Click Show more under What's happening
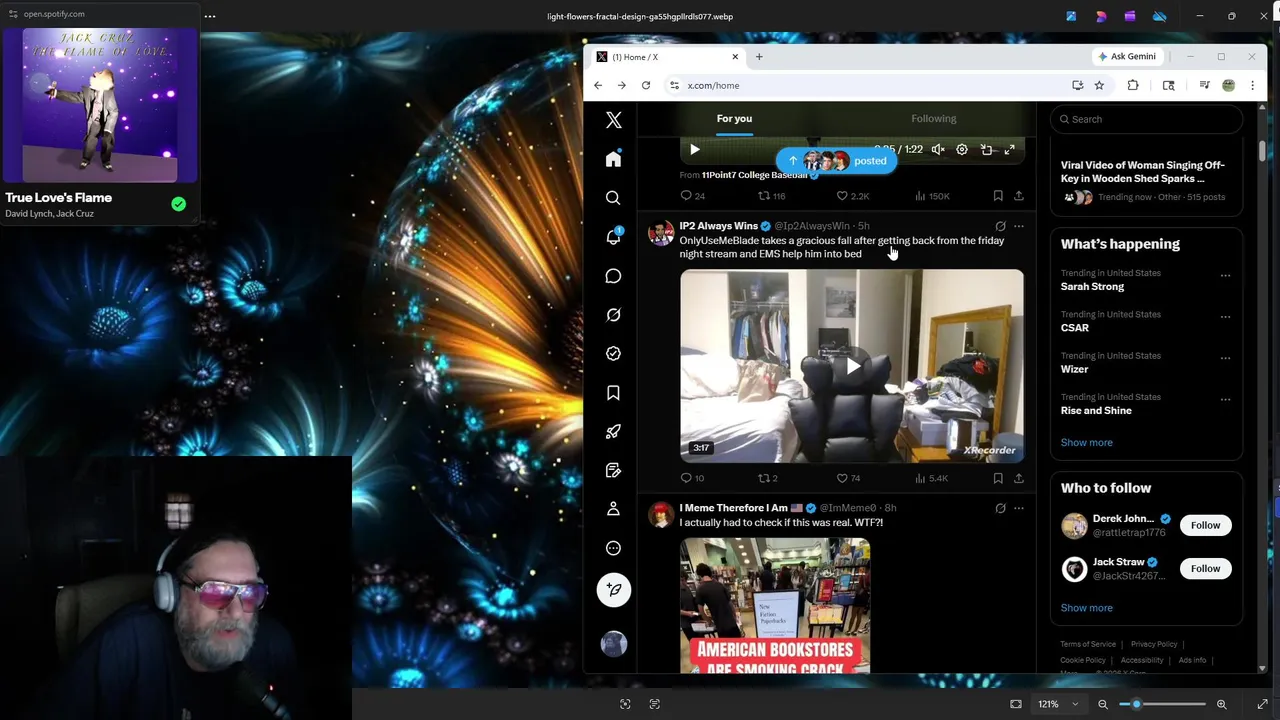The height and width of the screenshot is (720, 1280). click(1086, 442)
